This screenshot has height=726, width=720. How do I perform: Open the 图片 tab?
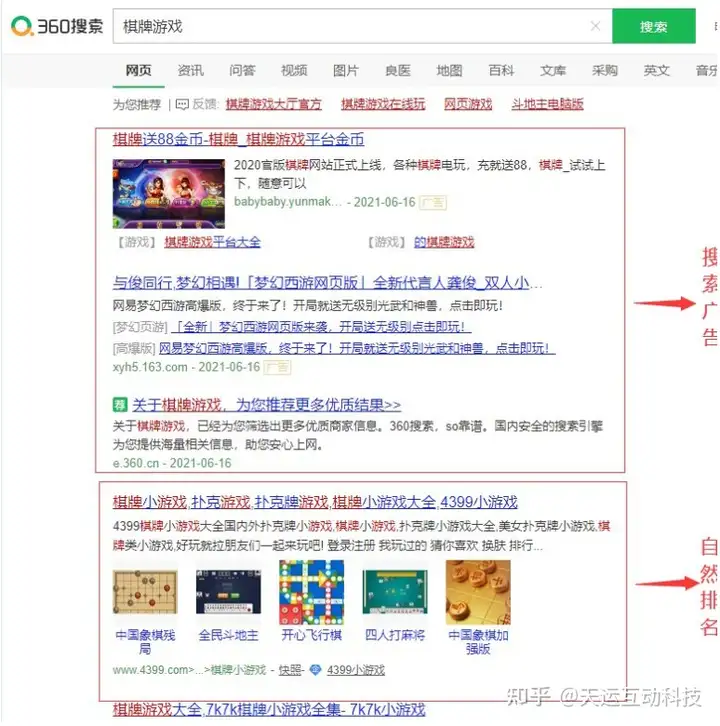[x=346, y=70]
